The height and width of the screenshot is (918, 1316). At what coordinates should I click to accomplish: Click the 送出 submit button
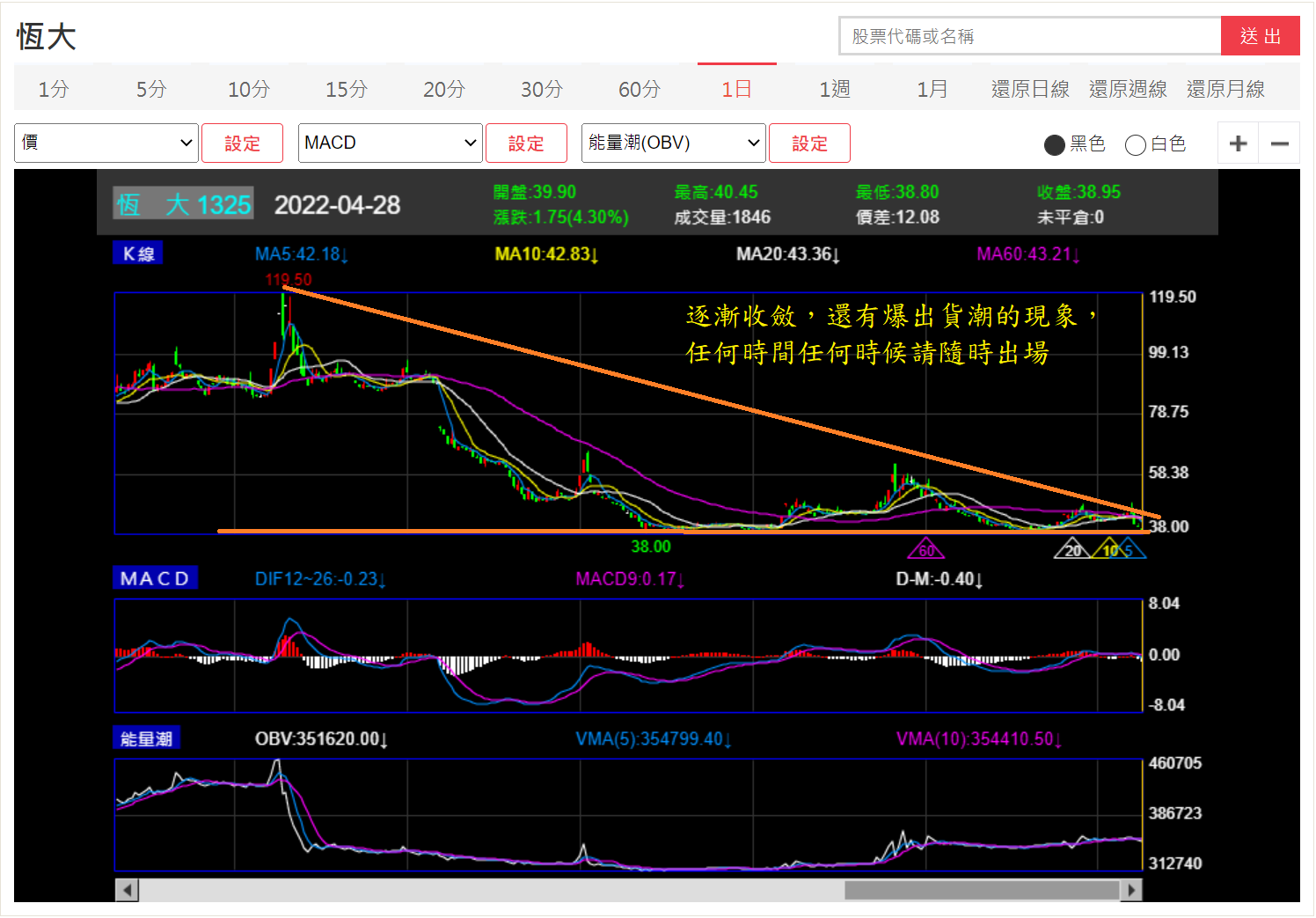click(x=1261, y=36)
